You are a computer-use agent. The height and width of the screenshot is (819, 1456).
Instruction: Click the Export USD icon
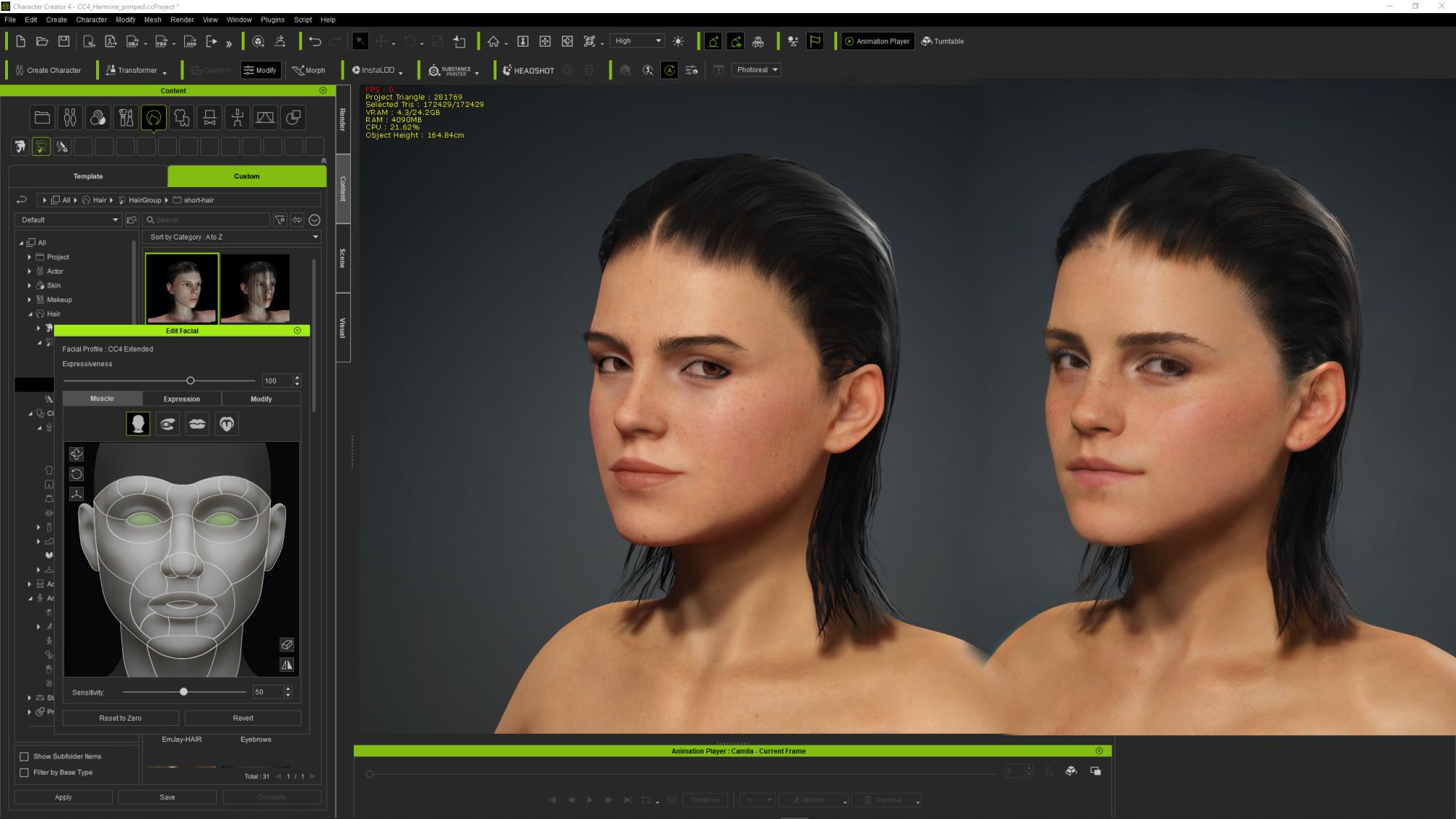[190, 41]
